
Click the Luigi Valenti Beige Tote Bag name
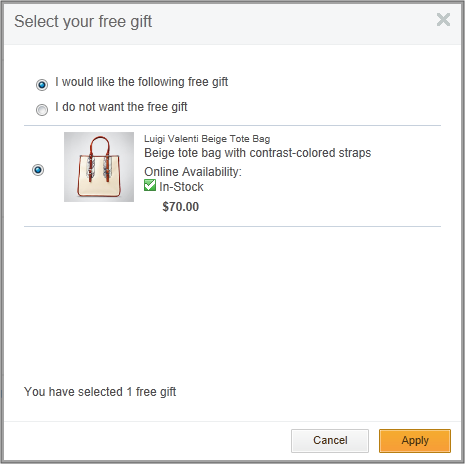pyautogui.click(x=207, y=138)
